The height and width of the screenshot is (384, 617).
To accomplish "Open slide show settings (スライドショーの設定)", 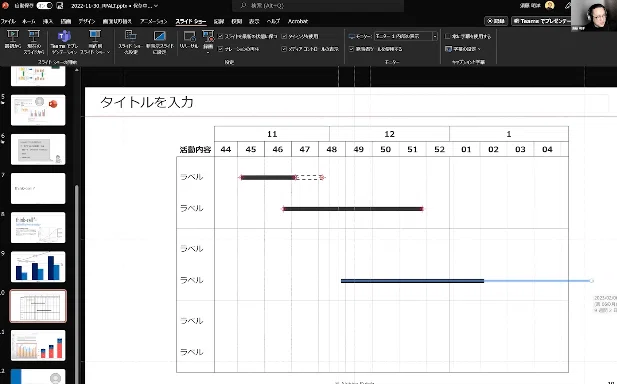I will [130, 41].
